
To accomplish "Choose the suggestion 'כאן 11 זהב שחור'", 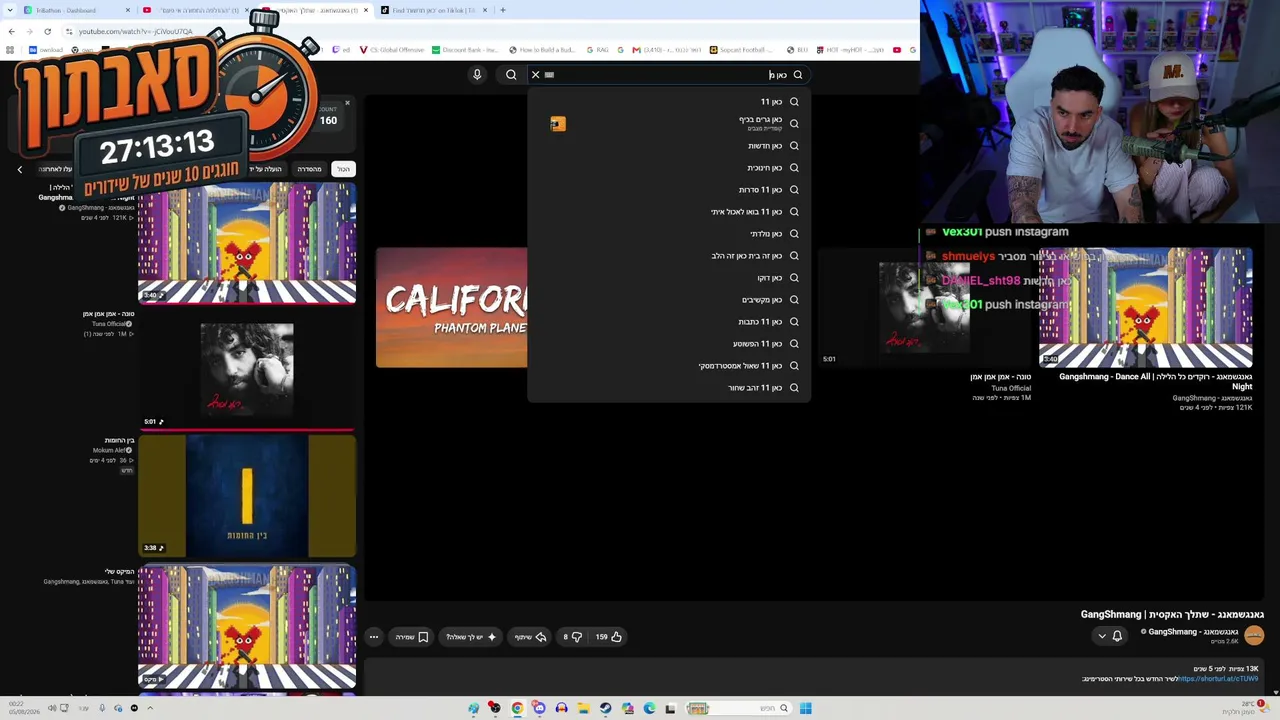I will 669,388.
